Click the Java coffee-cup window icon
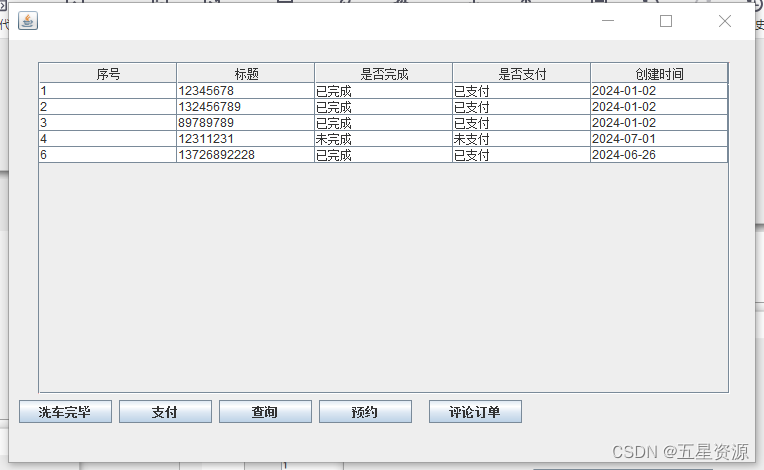The image size is (764, 470). click(28, 21)
